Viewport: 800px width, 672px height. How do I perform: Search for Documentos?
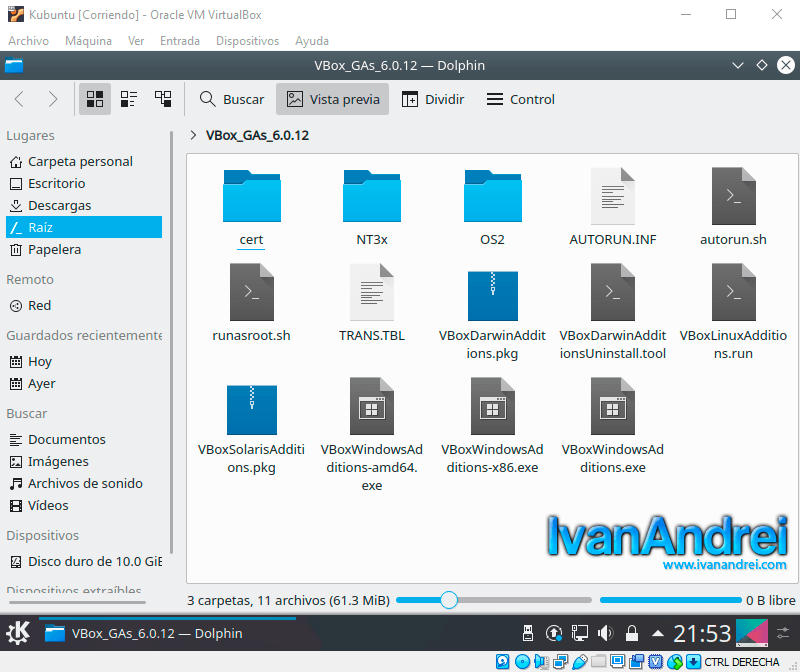[84, 439]
